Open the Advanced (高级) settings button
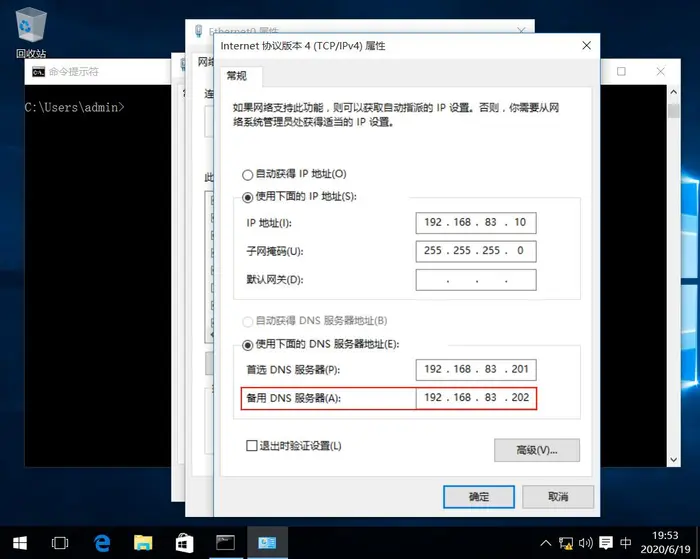This screenshot has width=700, height=559. pyautogui.click(x=537, y=450)
